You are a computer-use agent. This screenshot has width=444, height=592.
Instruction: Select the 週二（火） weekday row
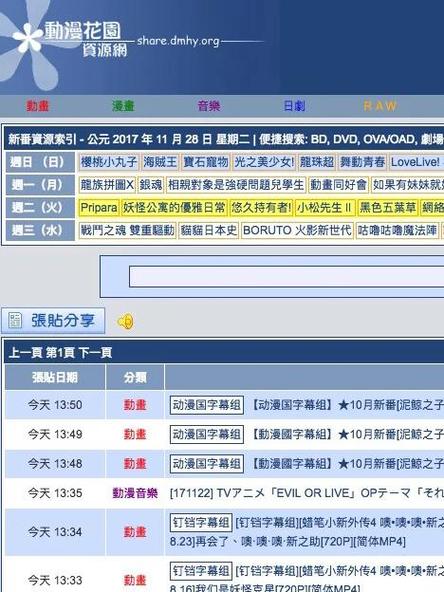40,207
